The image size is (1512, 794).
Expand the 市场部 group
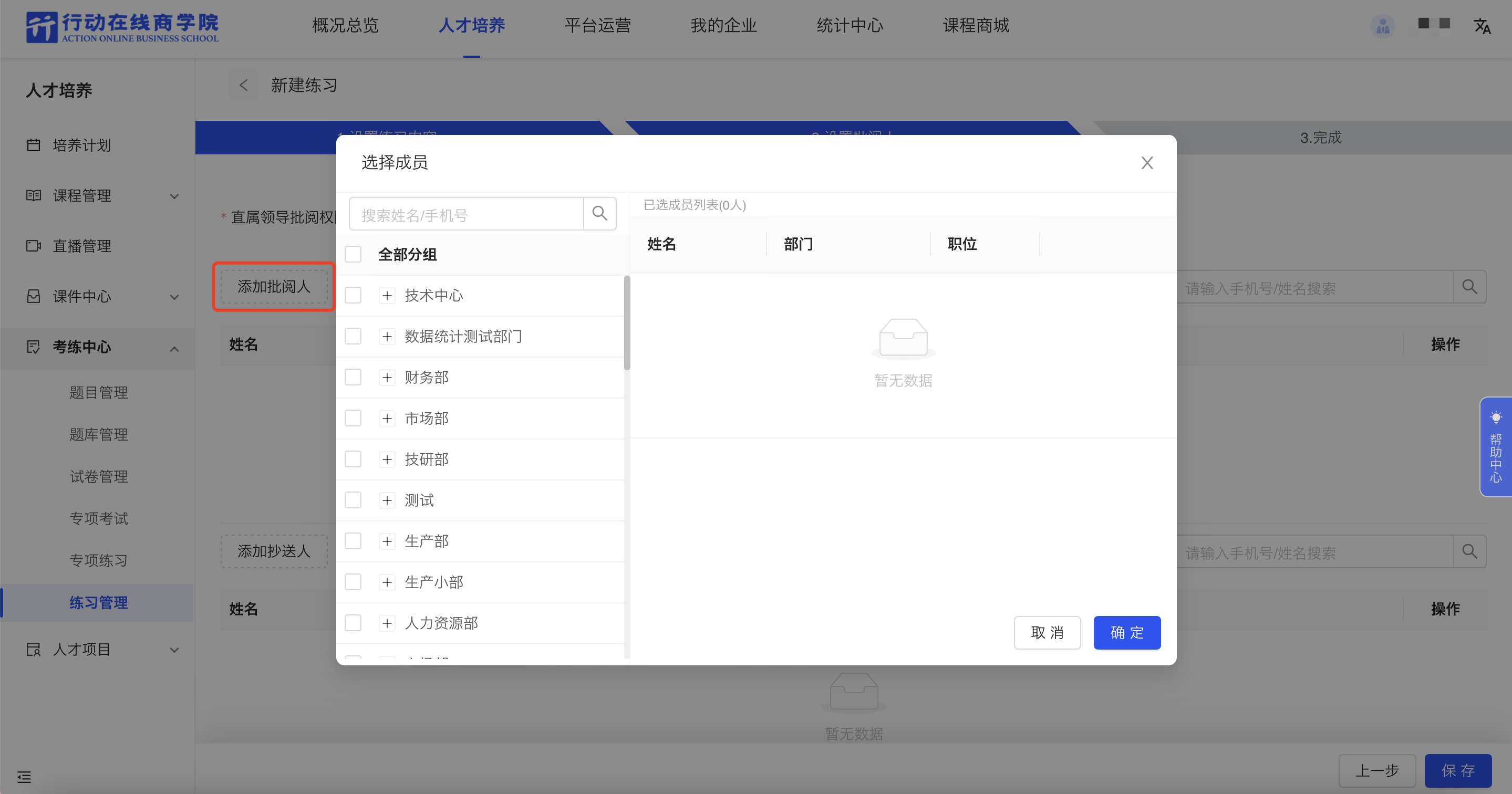[x=387, y=419]
